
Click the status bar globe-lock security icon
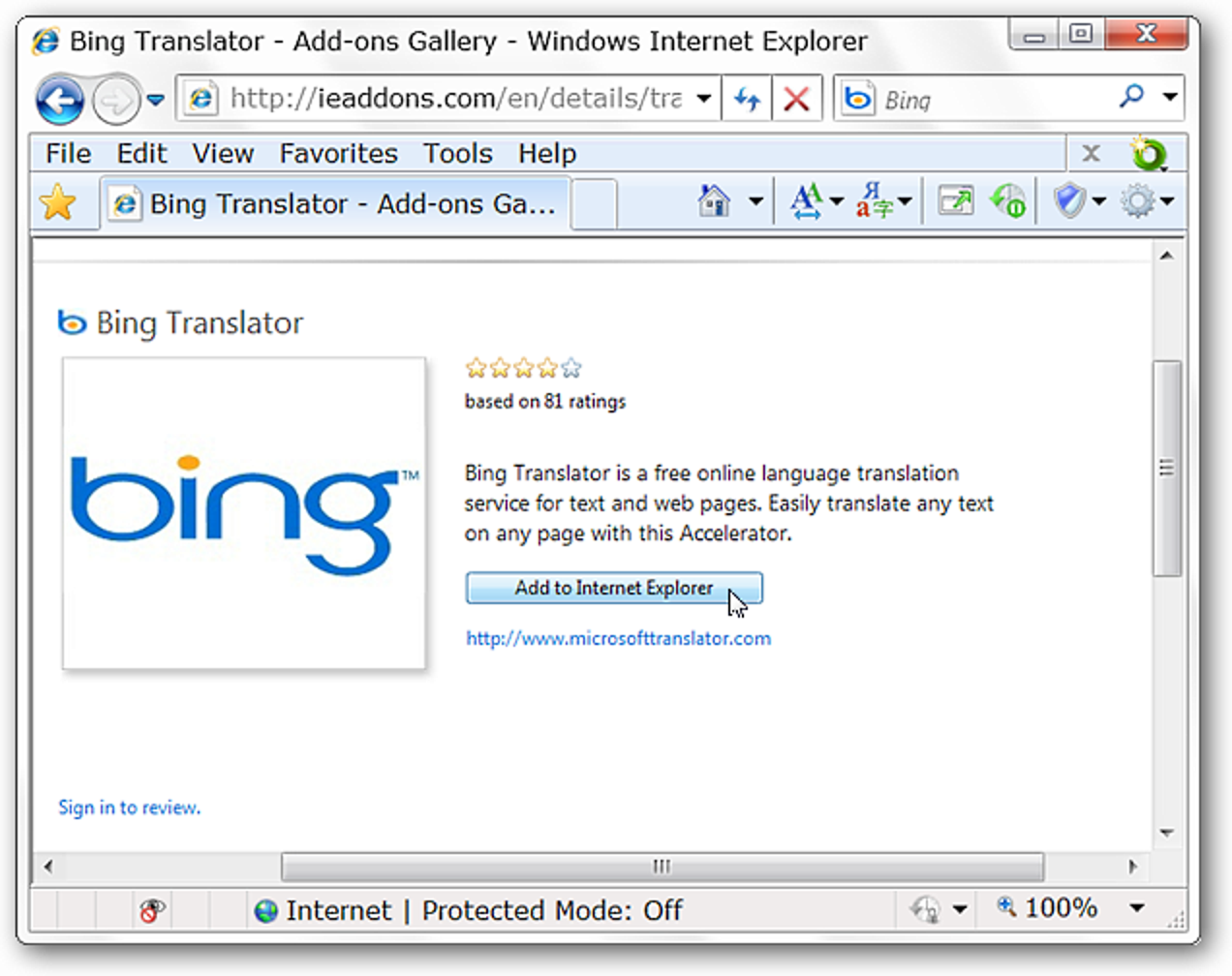925,909
